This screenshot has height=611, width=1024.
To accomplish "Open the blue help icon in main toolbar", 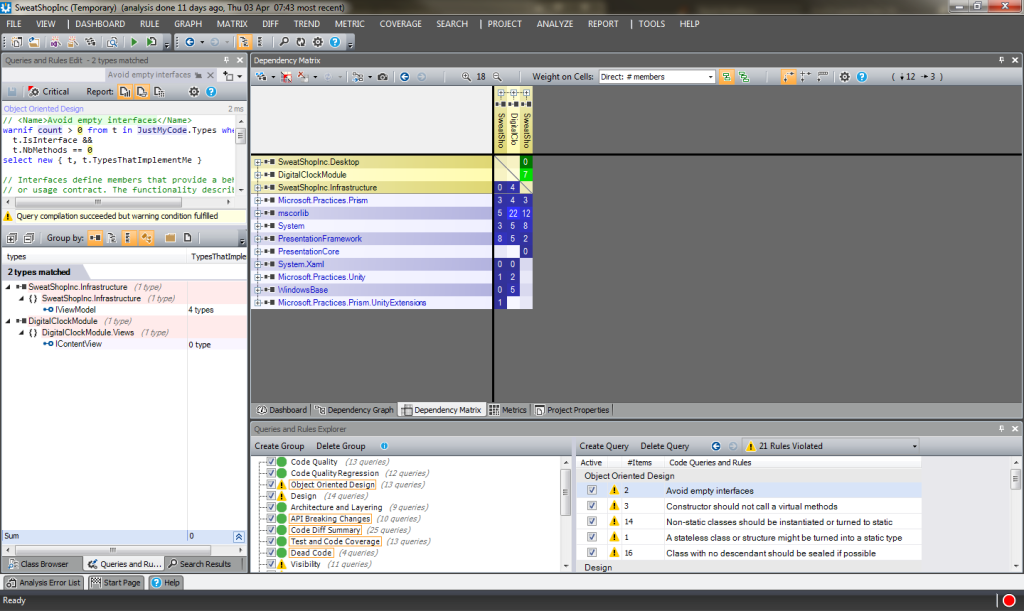I will (334, 42).
